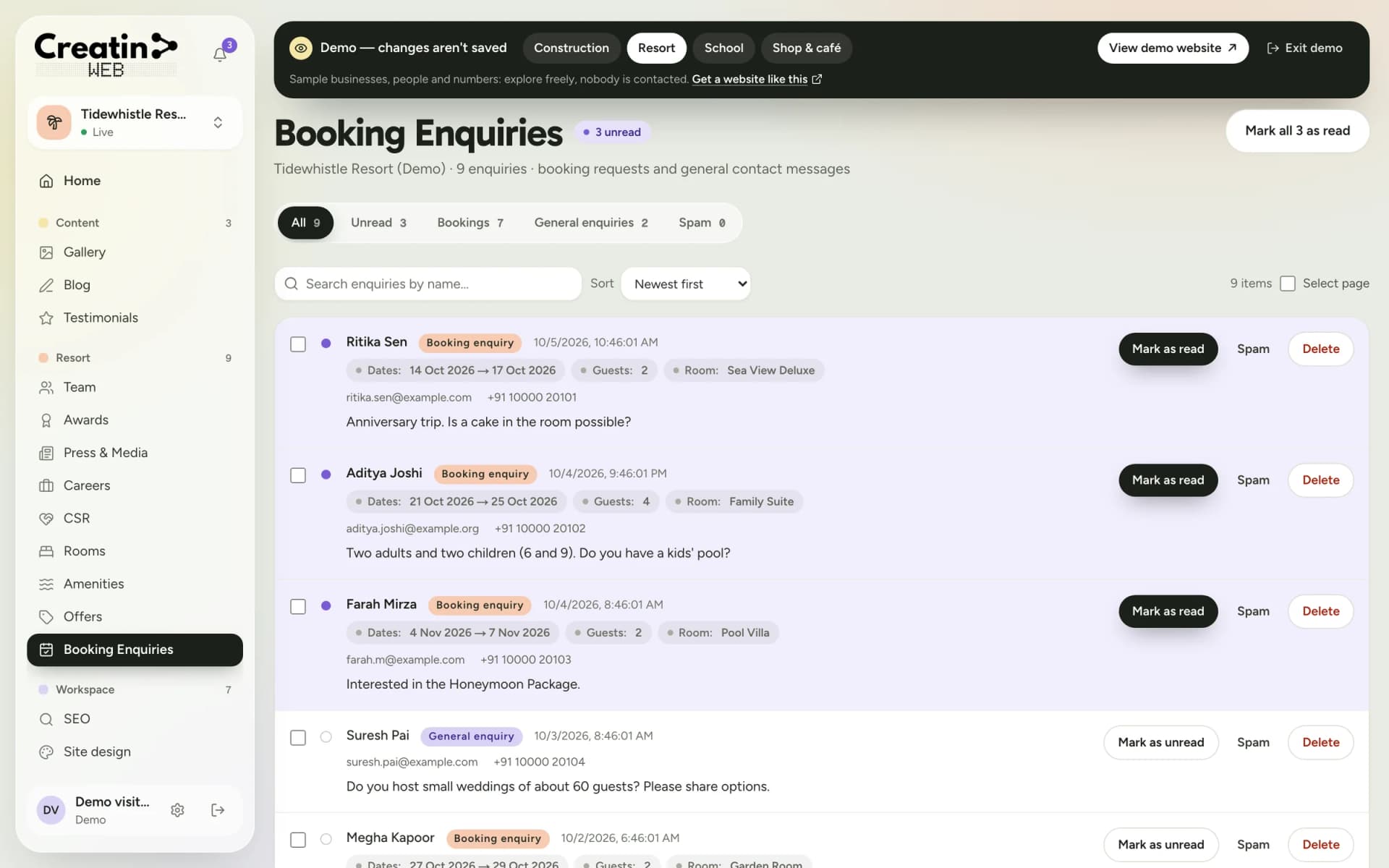Mark Aditya Joshi enquiry as spam
The width and height of the screenshot is (1389, 868).
(x=1253, y=480)
